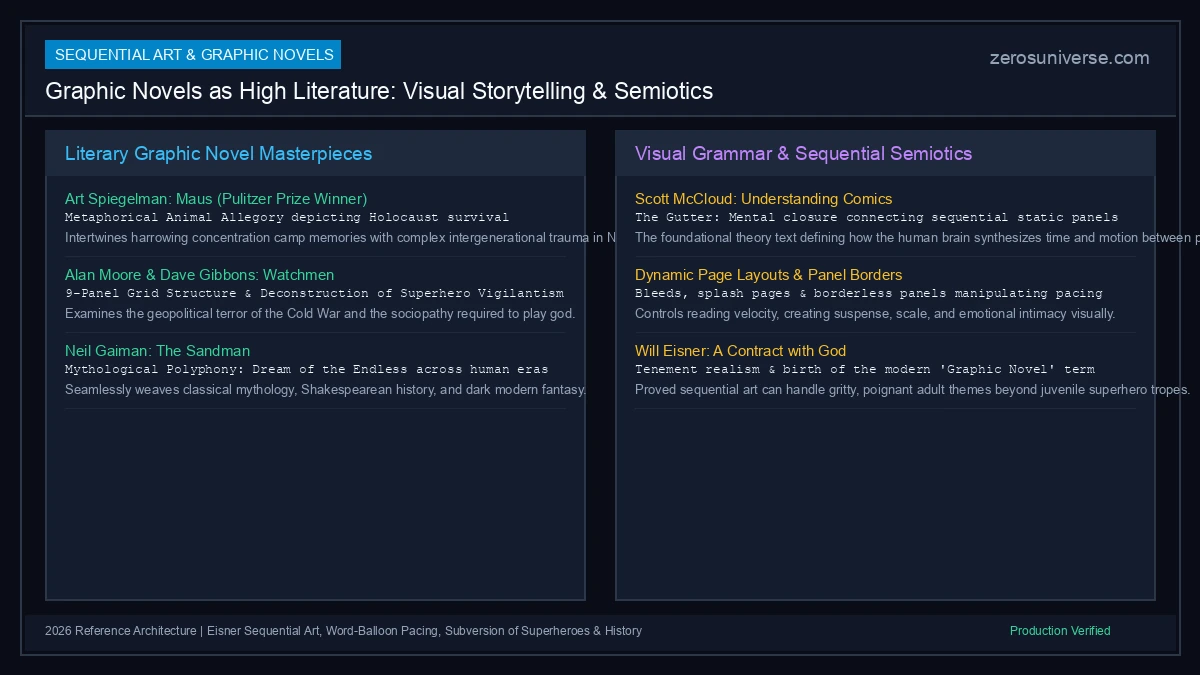Click the description about weaving classical mythology
This screenshot has height=675, width=1200.
[x=326, y=390]
